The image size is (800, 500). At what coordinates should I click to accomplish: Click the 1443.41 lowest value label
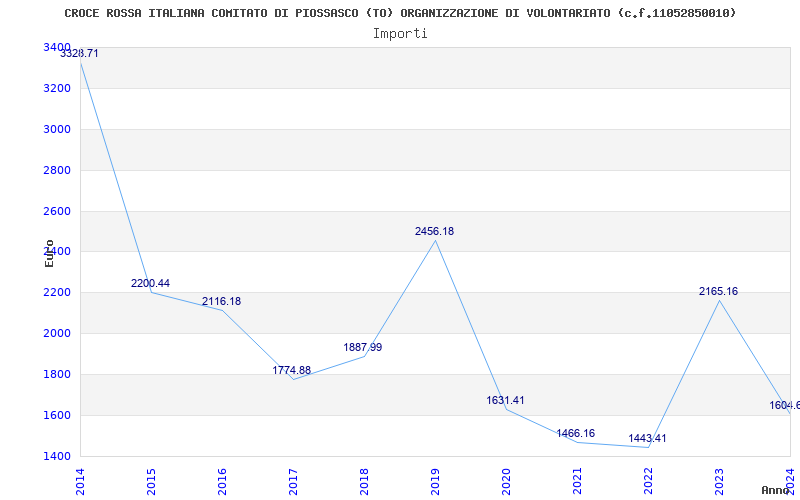(x=647, y=439)
